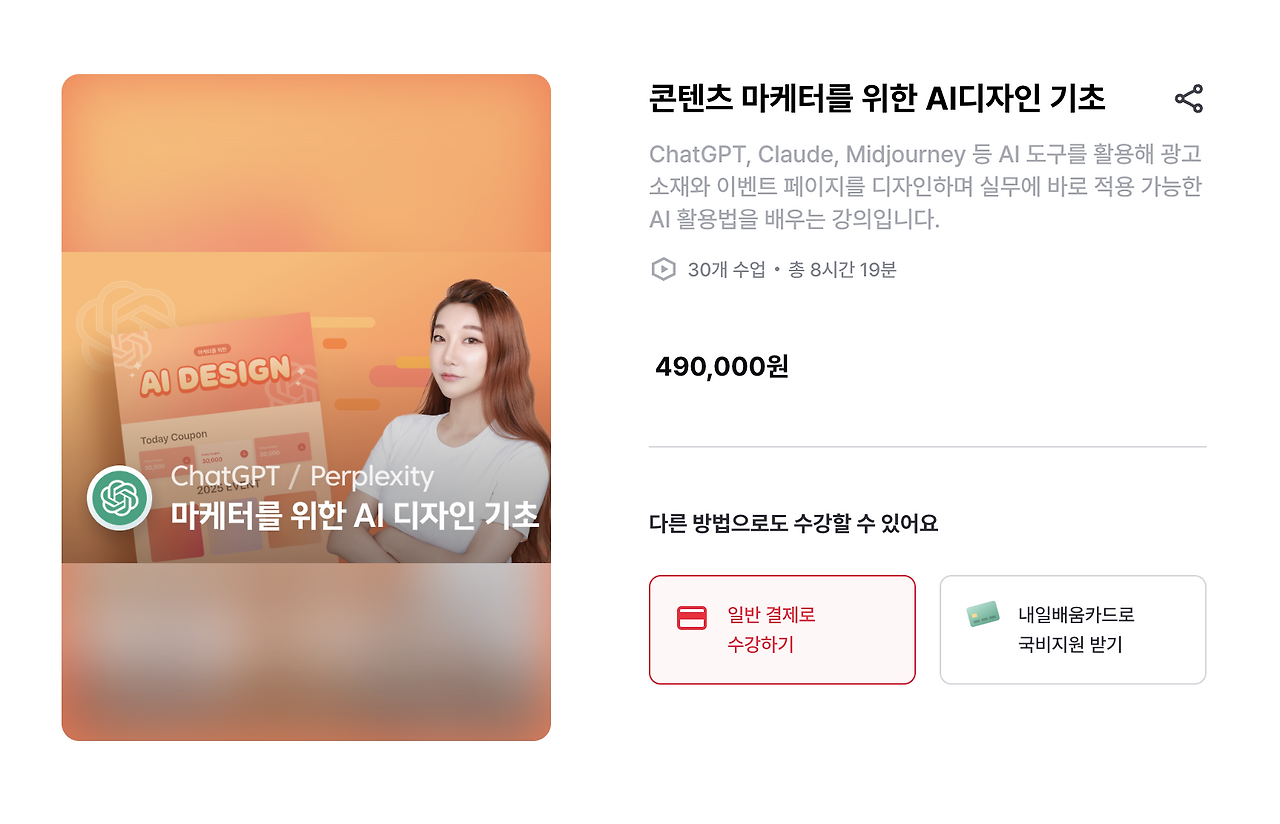The image size is (1280, 824).
Task: Click the ChatGPT / Perplexity caption on thumbnail
Action: point(302,476)
